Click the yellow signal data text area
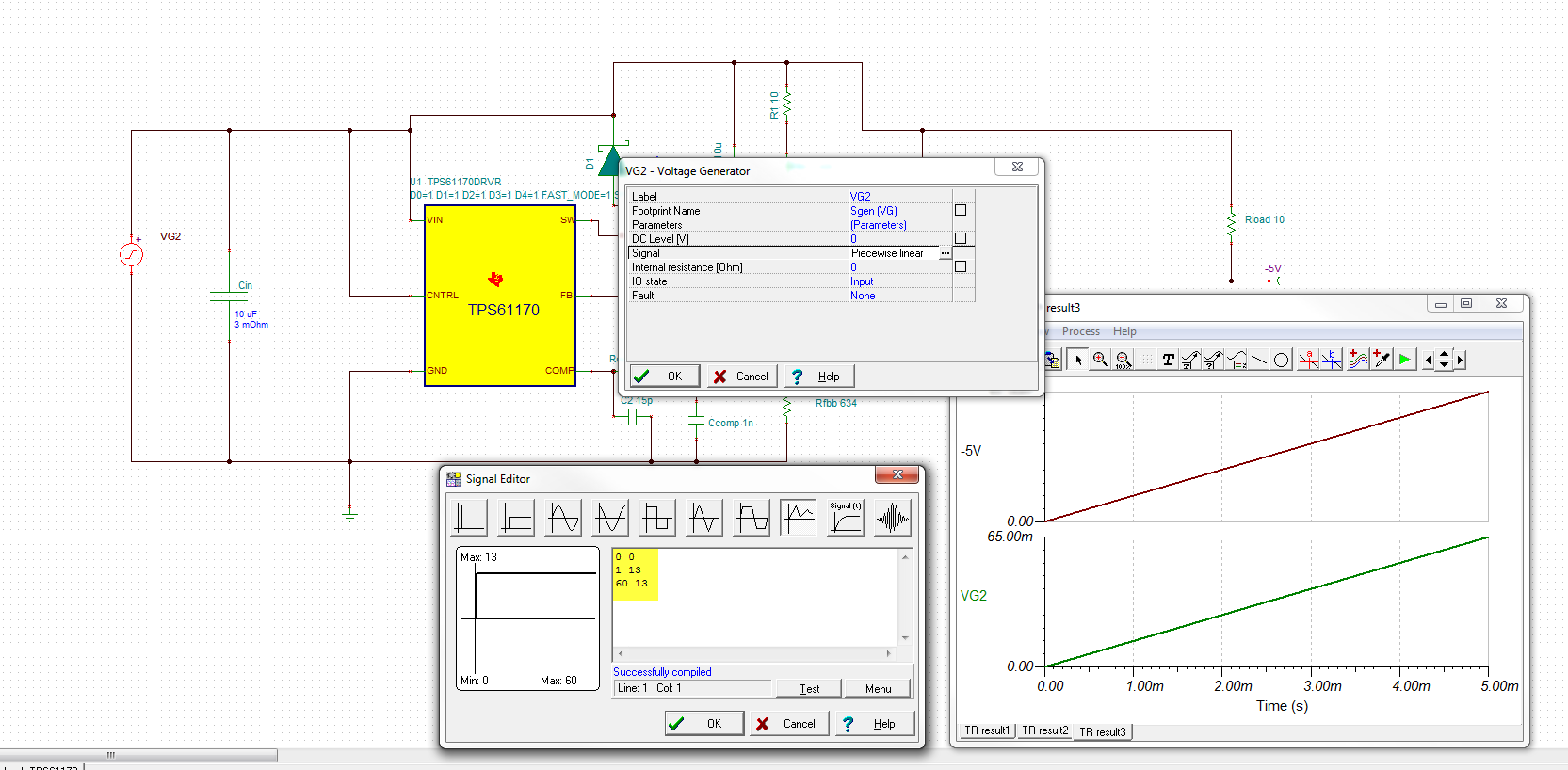 pos(635,574)
